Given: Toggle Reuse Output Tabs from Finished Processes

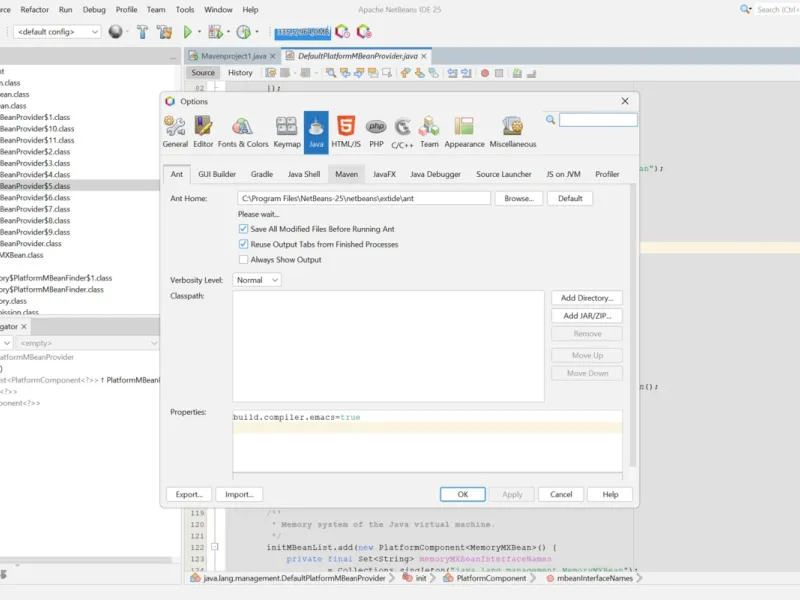Looking at the screenshot, I should pyautogui.click(x=243, y=244).
